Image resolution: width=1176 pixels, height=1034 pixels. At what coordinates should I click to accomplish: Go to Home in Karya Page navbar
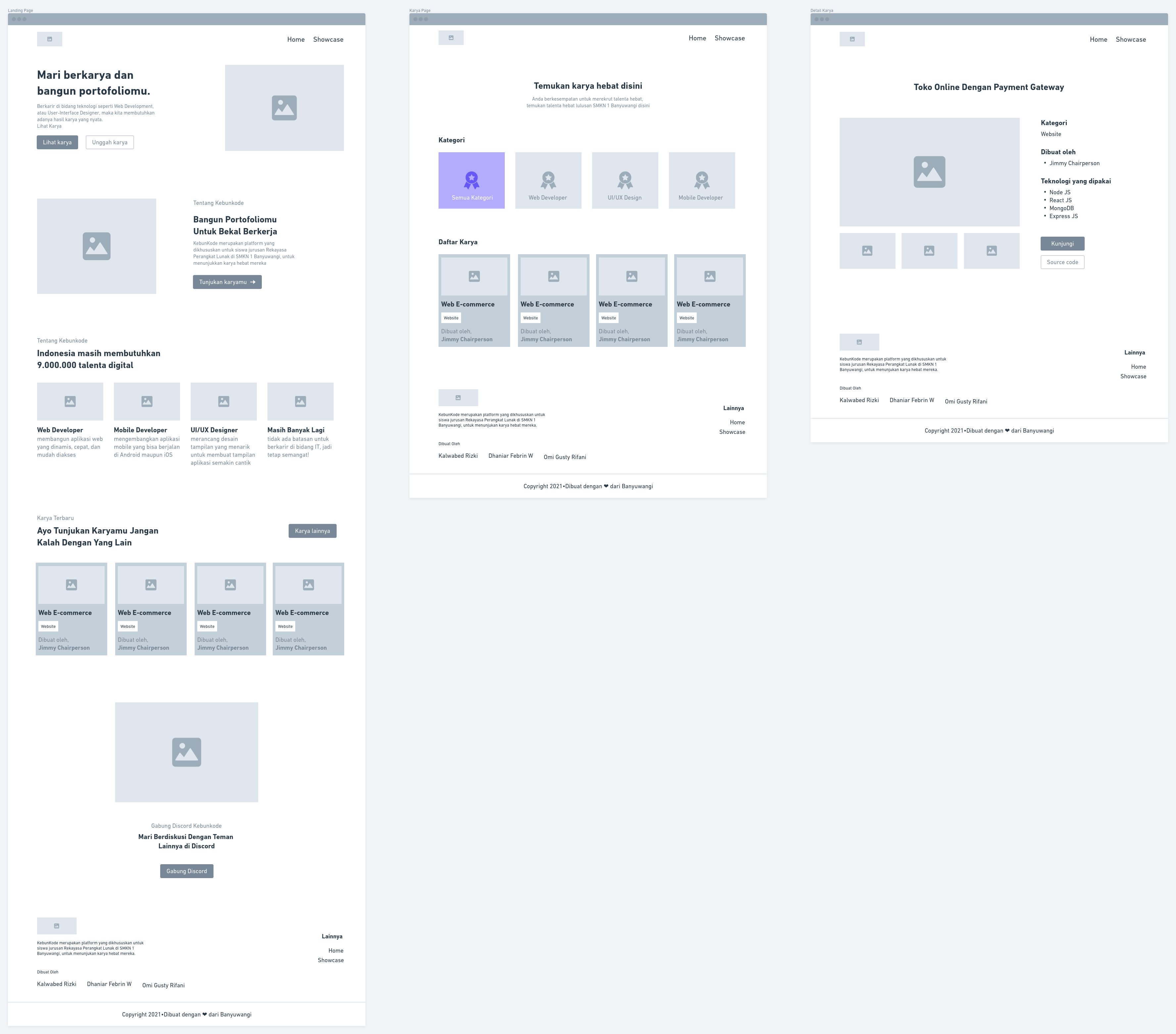click(697, 38)
